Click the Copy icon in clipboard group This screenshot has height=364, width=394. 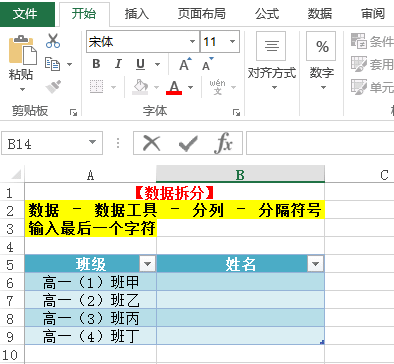coord(52,64)
